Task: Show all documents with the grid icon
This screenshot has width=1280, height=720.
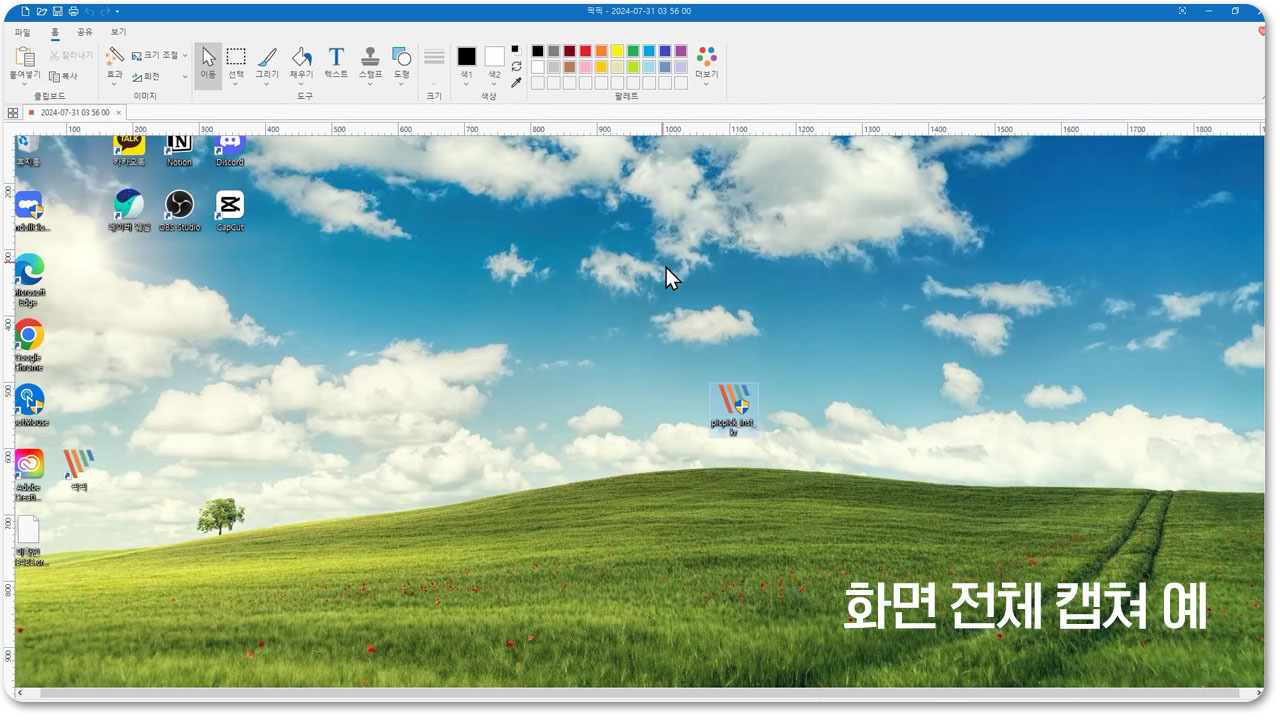Action: [13, 113]
